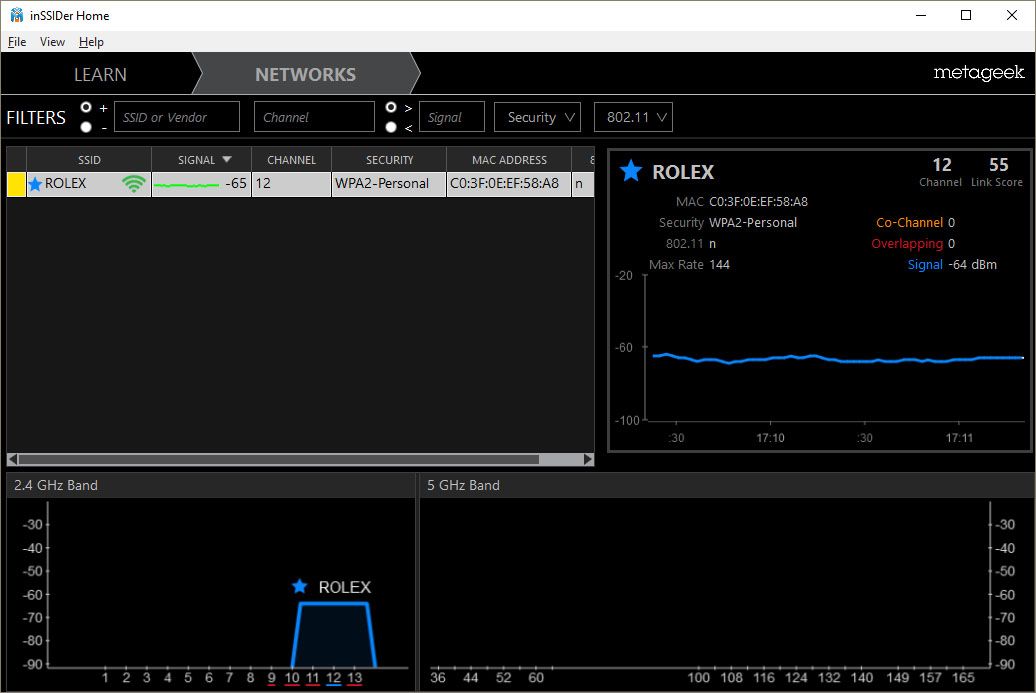
Task: Switch to the NETWORKS tab
Action: 305,75
